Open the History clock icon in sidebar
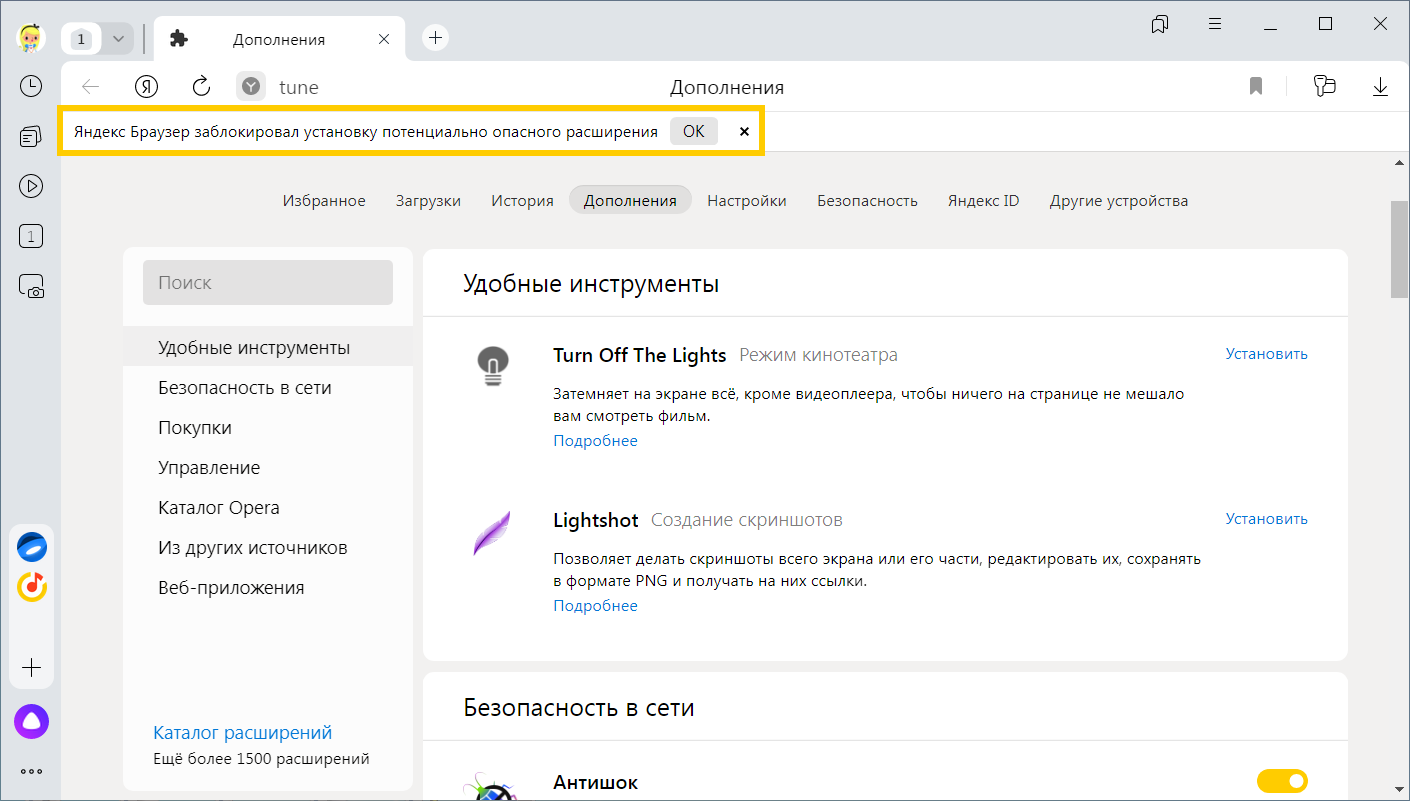The width and height of the screenshot is (1410, 801). (31, 86)
